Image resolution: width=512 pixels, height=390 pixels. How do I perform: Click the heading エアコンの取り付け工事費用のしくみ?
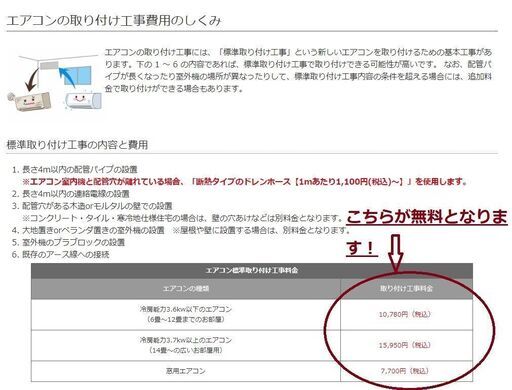click(x=114, y=21)
